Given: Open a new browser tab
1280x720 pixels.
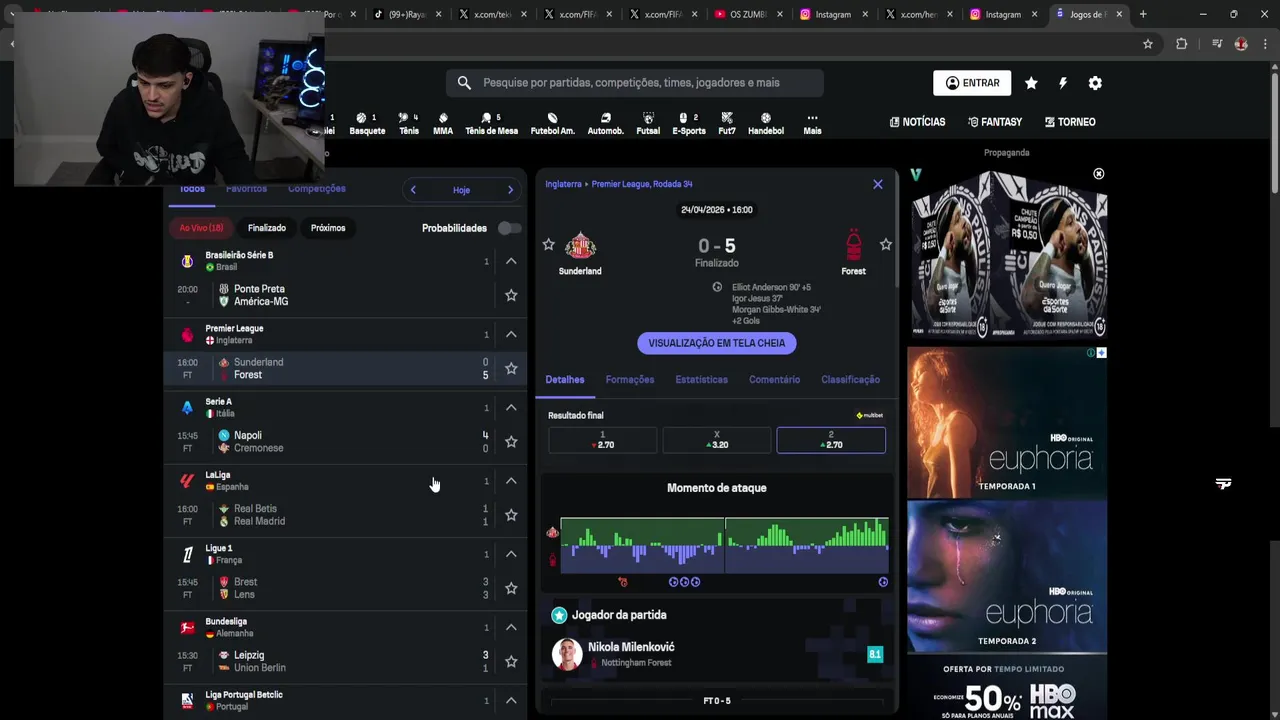Looking at the screenshot, I should tap(1143, 14).
